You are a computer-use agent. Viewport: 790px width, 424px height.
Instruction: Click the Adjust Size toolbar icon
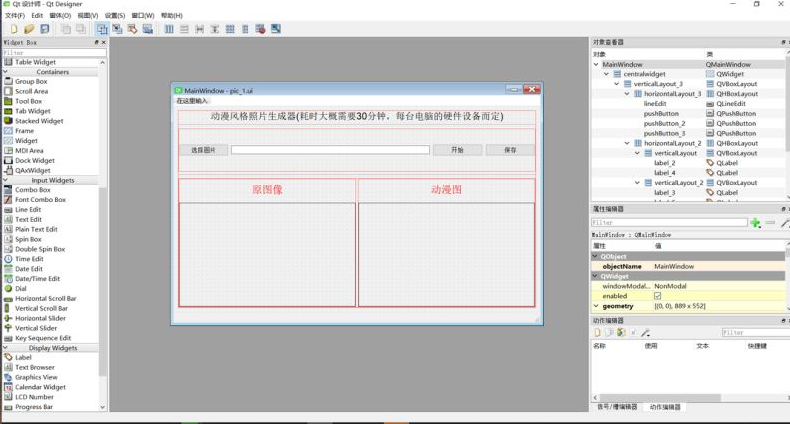(276, 29)
